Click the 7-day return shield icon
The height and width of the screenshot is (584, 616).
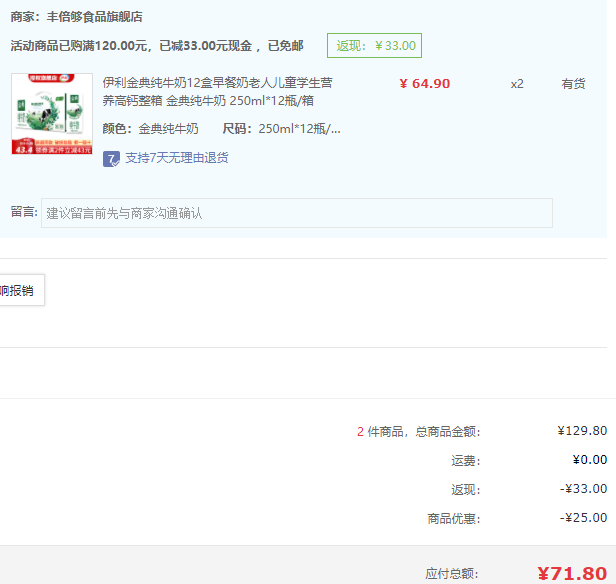[x=111, y=159]
